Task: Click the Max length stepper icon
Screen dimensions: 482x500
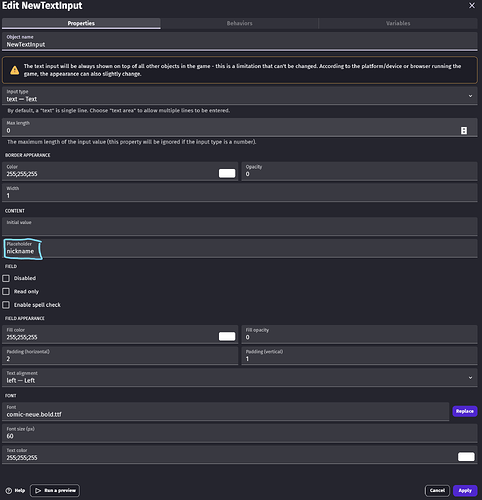Action: click(464, 130)
